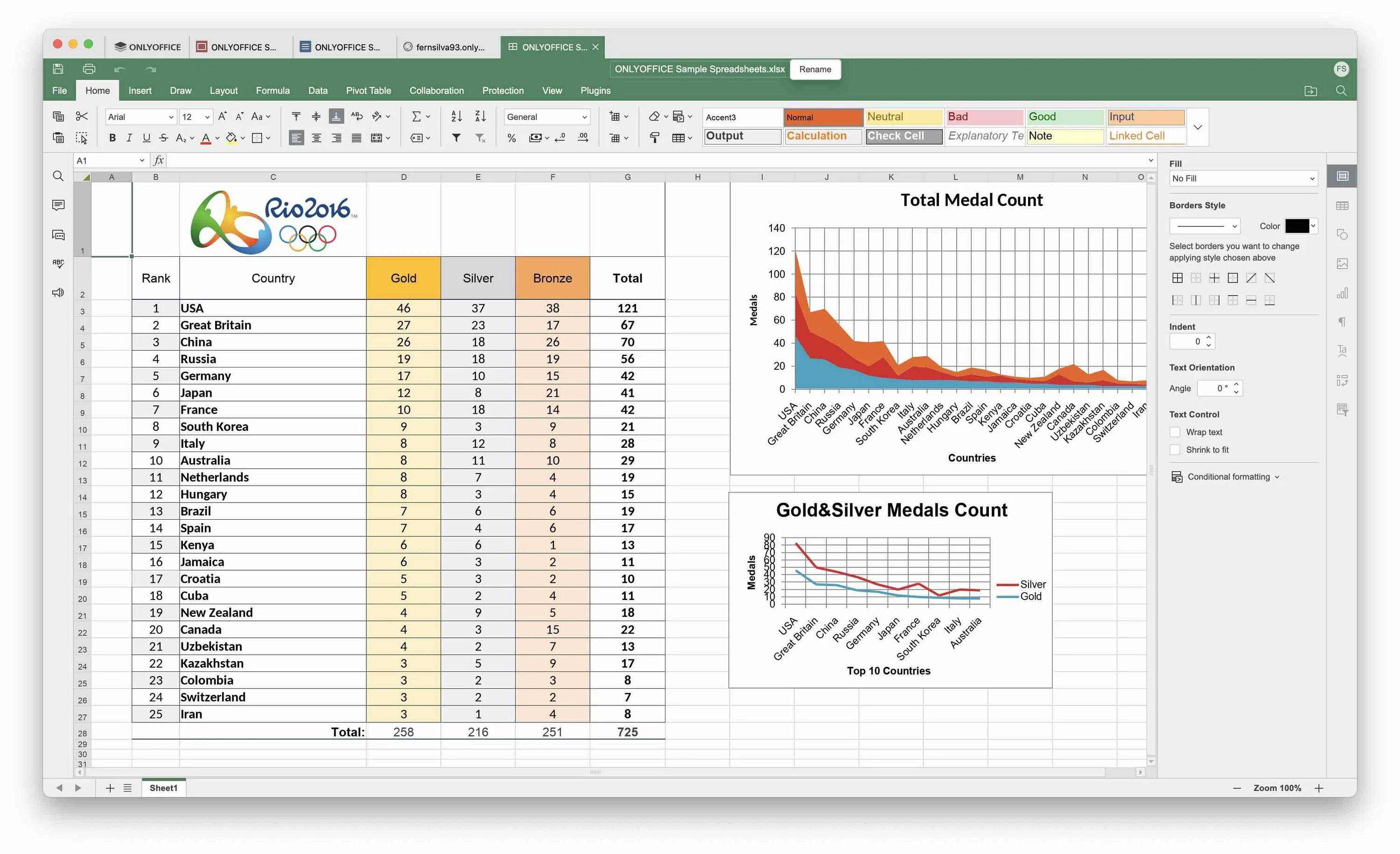Click the copy style paintbrush icon
This screenshot has height=854, width=1400.
pos(655,138)
